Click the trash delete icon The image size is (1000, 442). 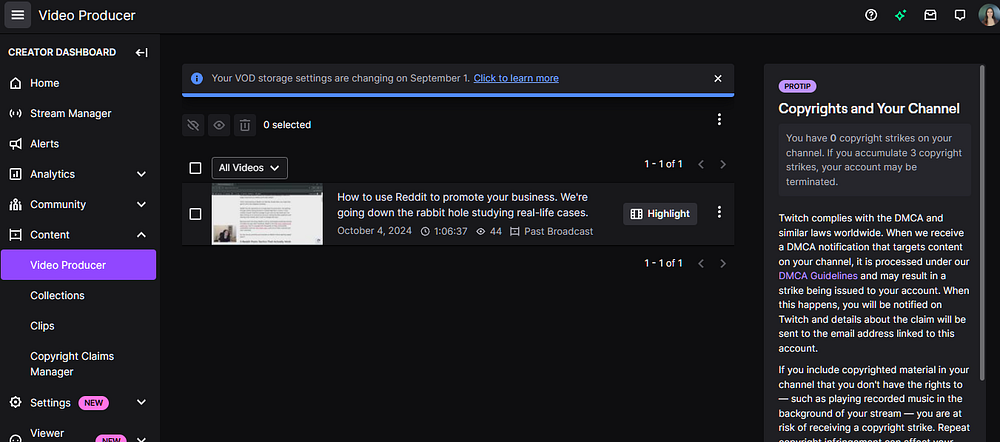pyautogui.click(x=245, y=125)
